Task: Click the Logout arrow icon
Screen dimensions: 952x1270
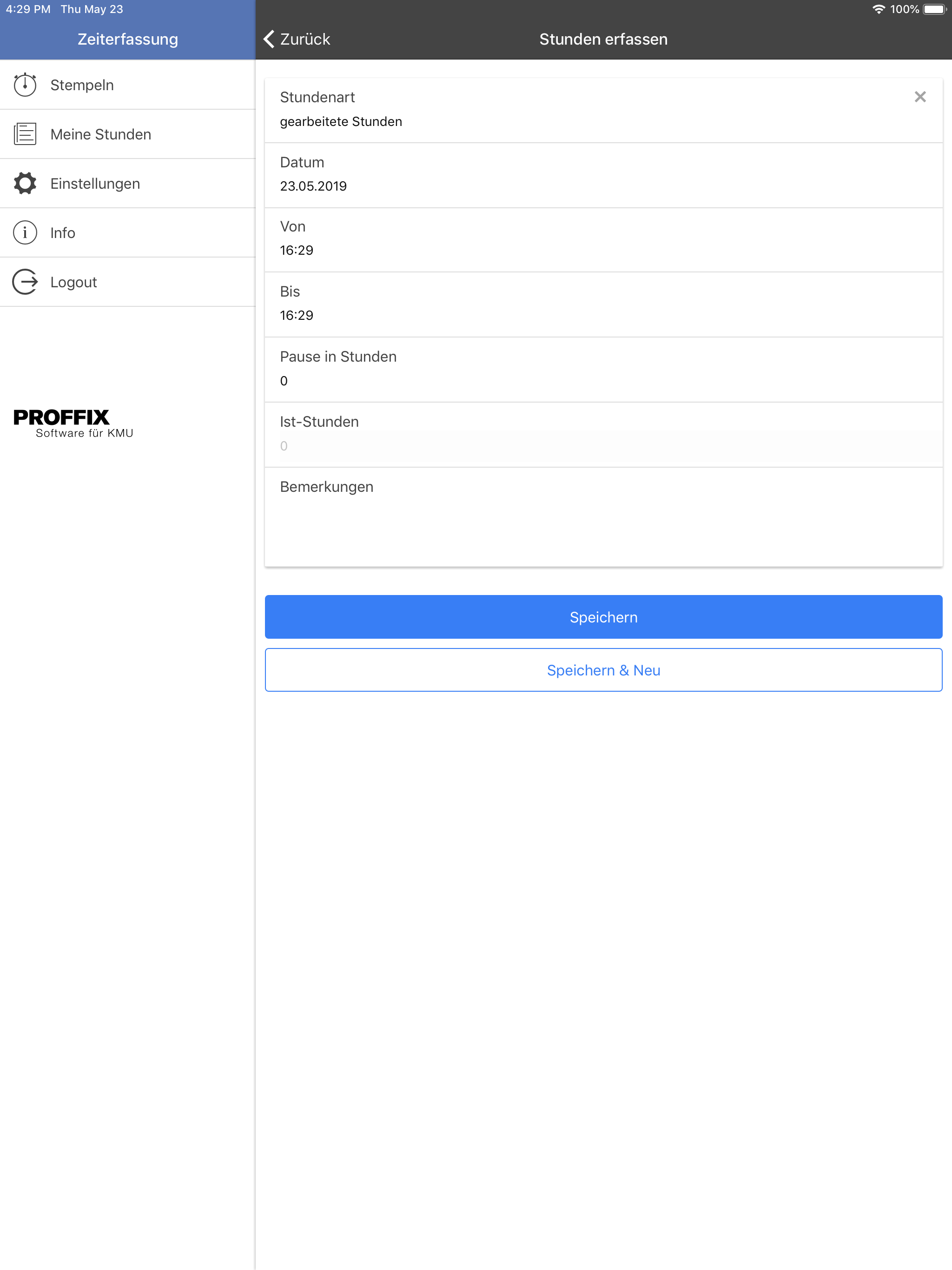Action: [x=25, y=282]
